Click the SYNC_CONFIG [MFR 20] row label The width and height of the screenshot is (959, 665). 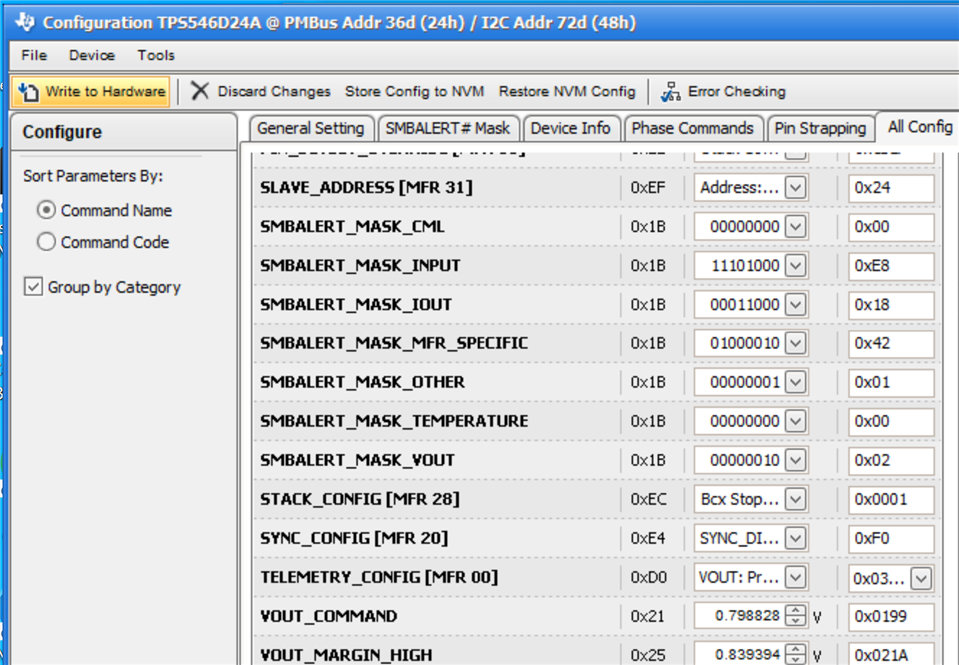354,538
